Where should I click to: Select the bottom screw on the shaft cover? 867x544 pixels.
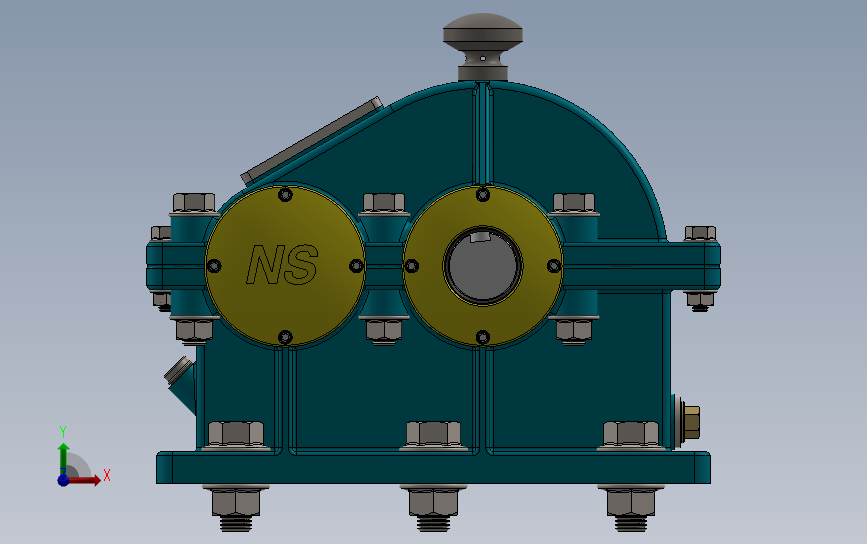point(483,337)
